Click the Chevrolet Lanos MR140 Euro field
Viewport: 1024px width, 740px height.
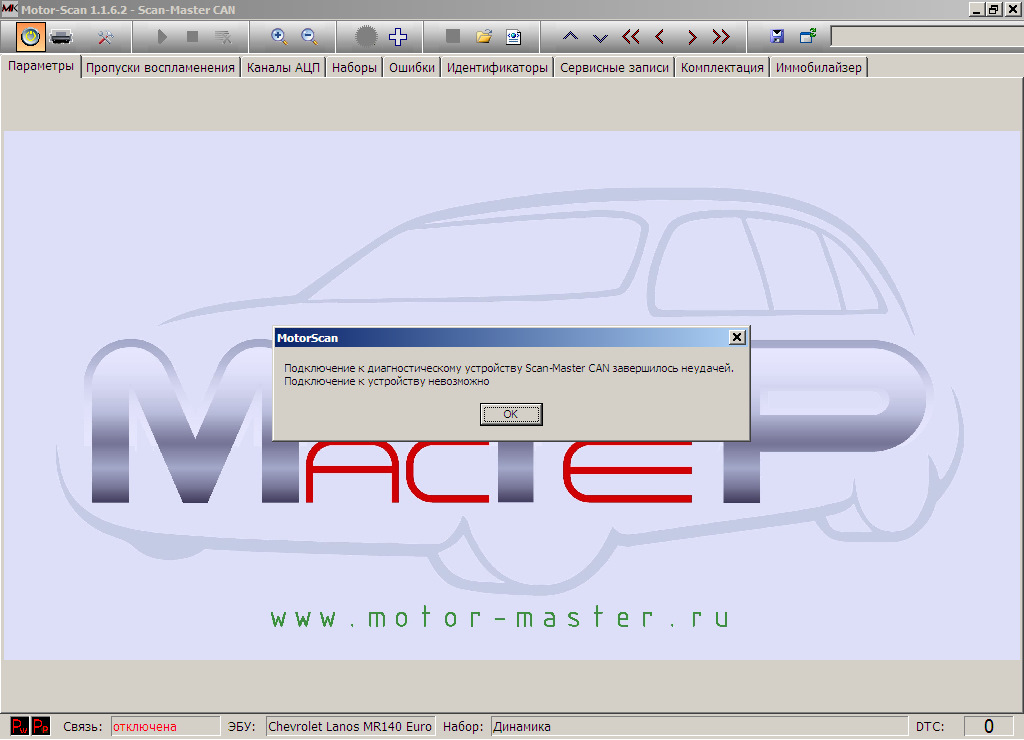[350, 726]
